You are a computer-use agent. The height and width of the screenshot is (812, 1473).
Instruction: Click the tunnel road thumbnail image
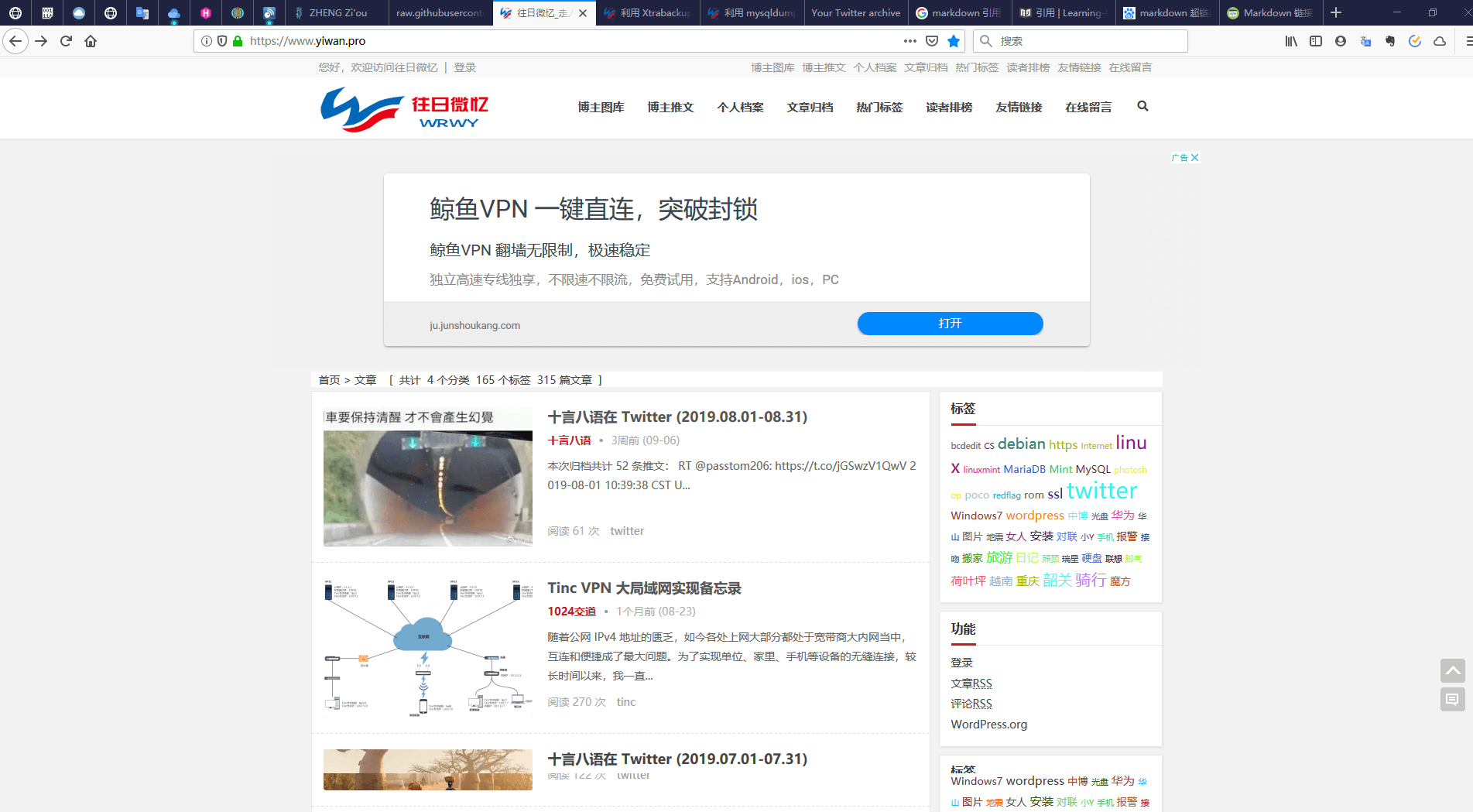428,477
